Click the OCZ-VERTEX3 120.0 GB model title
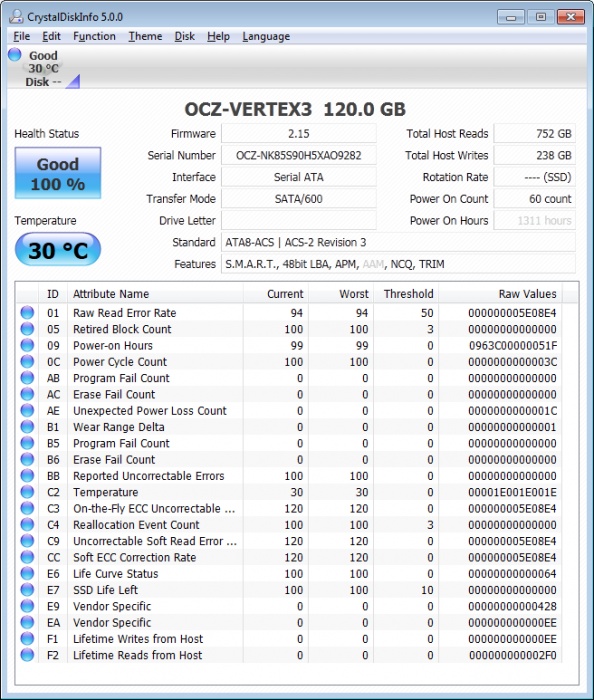The image size is (594, 700). (x=295, y=109)
